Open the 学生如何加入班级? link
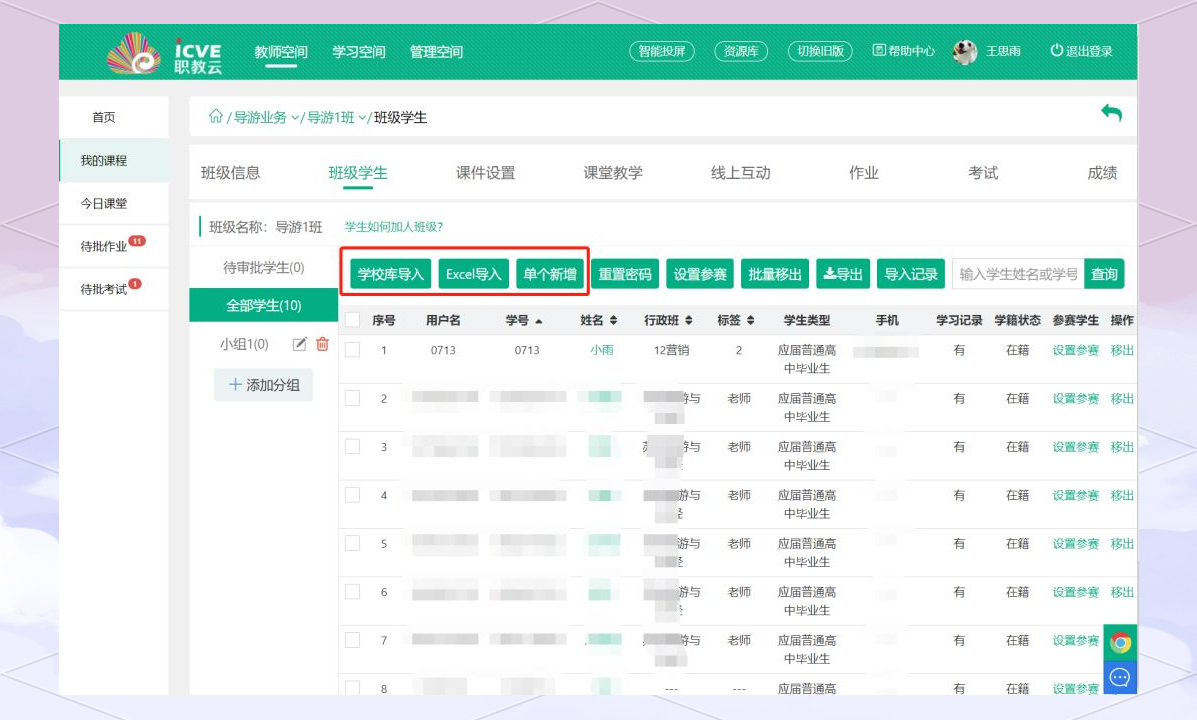1197x720 pixels. (x=394, y=227)
